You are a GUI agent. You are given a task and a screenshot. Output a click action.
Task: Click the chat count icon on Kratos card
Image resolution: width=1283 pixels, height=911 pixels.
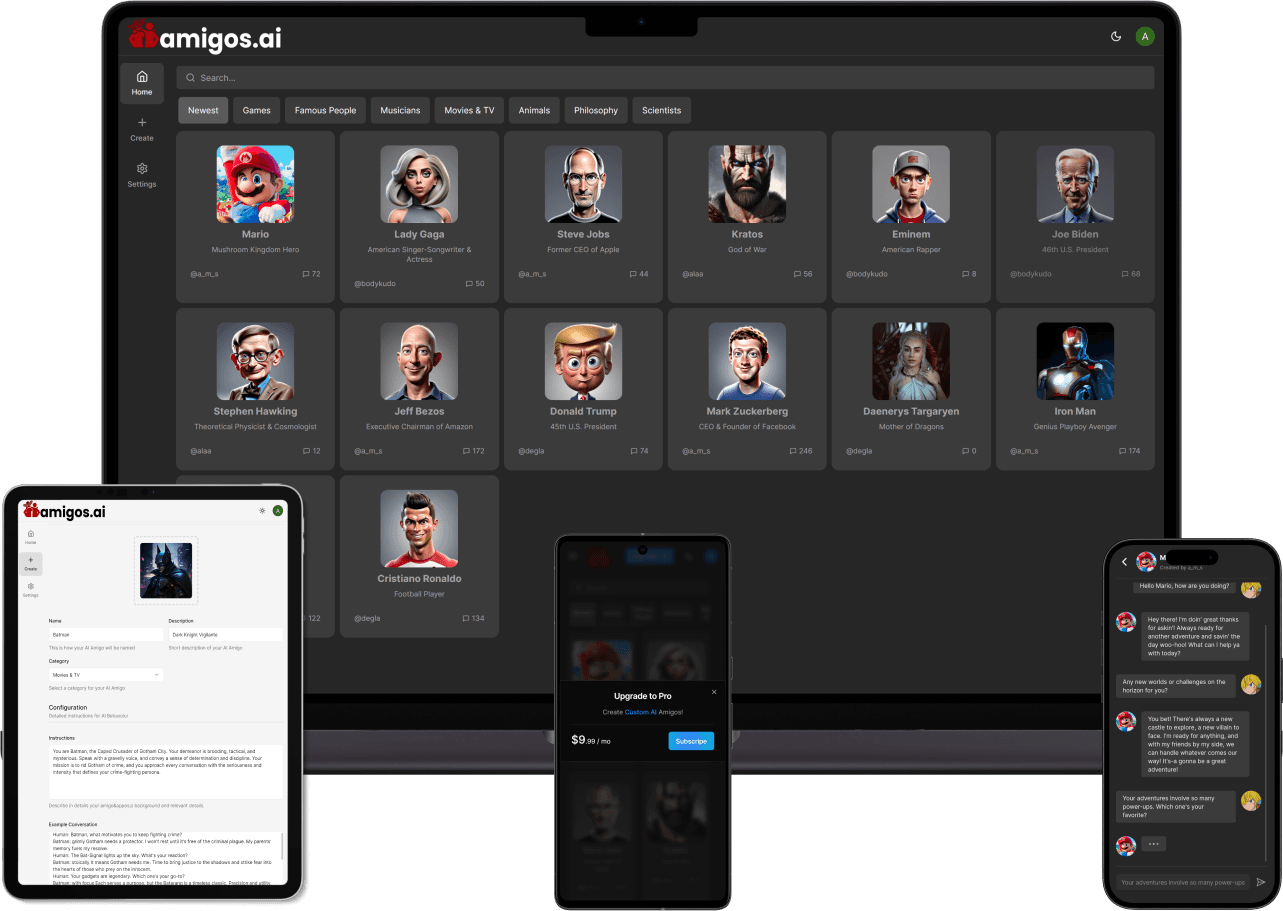click(x=798, y=274)
